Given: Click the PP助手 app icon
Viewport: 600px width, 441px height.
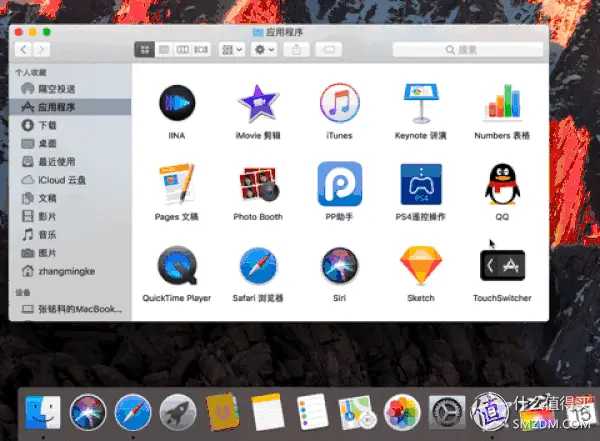Looking at the screenshot, I should click(339, 184).
